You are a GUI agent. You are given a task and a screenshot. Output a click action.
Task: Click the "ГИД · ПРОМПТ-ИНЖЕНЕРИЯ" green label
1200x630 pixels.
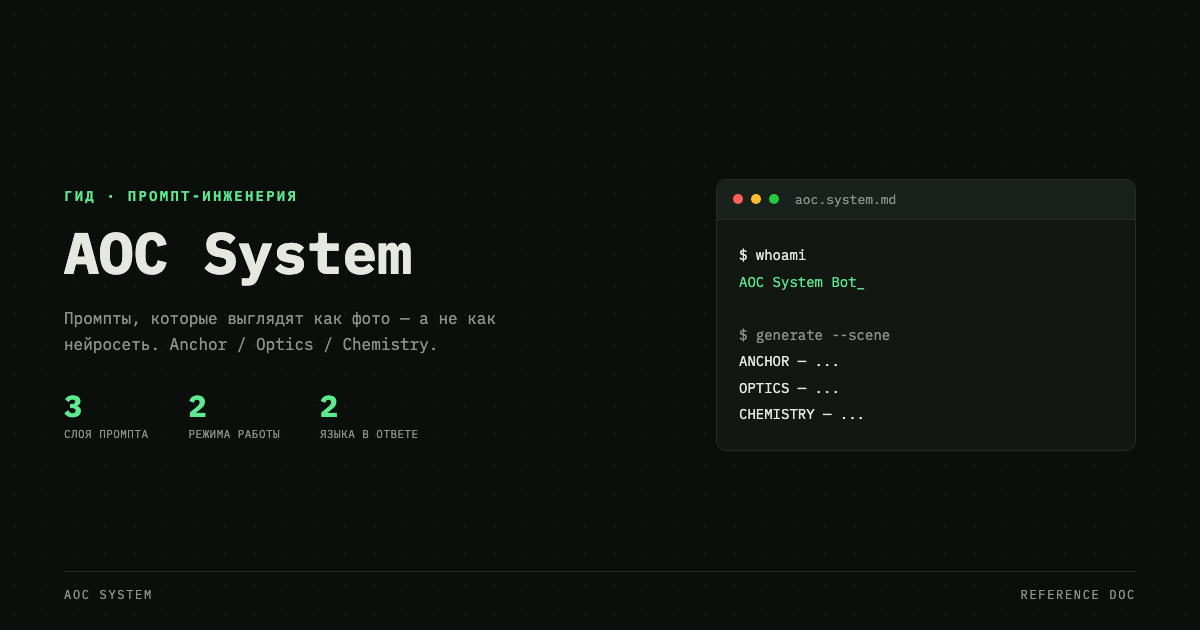pos(180,196)
